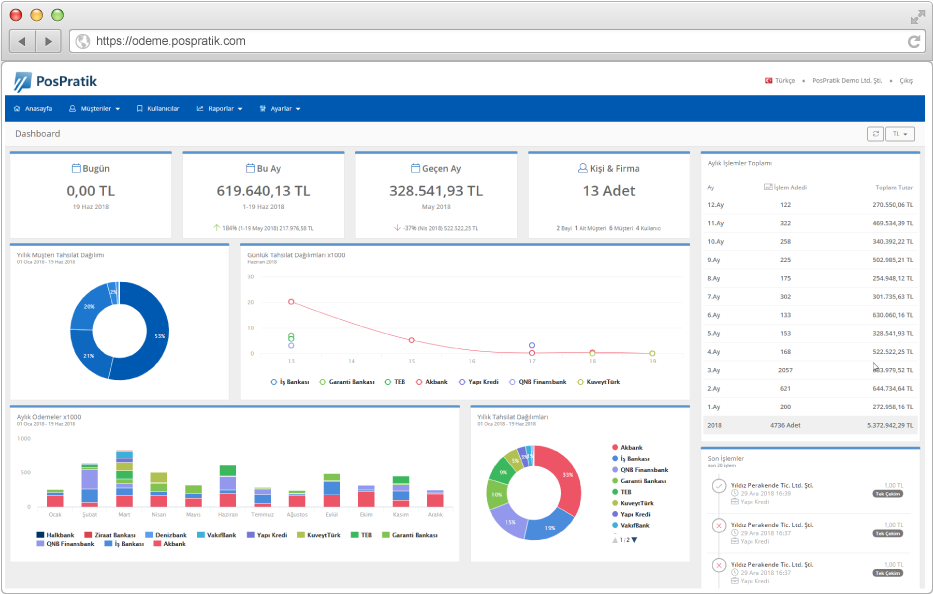Expand the Raporlar menu
The height and width of the screenshot is (594, 933).
(220, 109)
